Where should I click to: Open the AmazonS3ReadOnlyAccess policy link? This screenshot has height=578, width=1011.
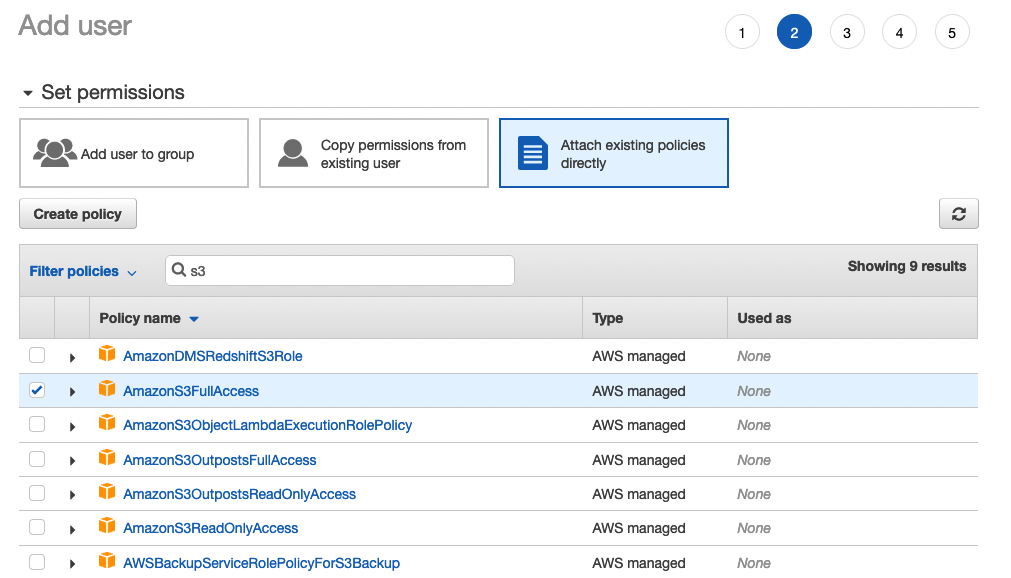point(211,528)
